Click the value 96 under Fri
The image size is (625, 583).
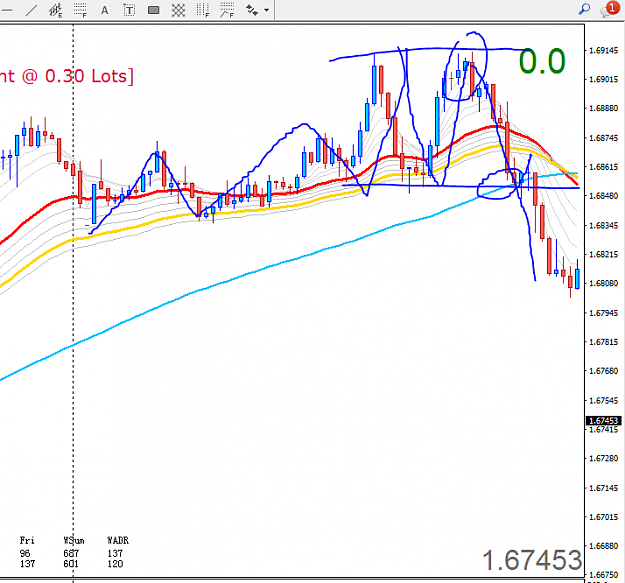point(25,554)
